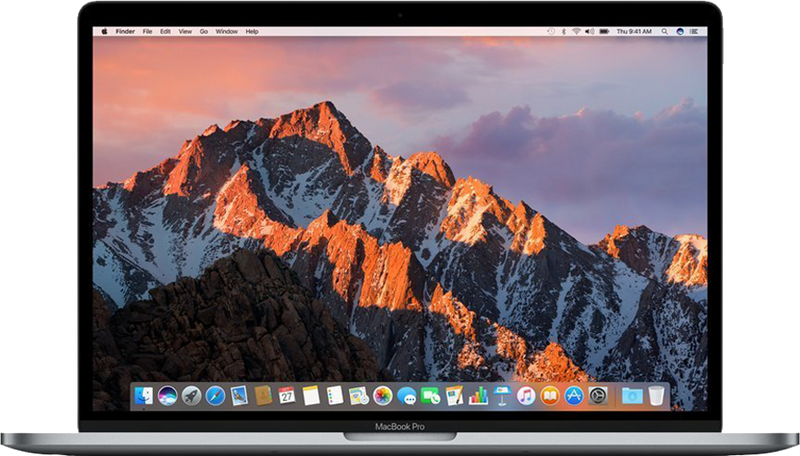This screenshot has height=456, width=800.
Task: Open the Apple menu
Action: (x=104, y=31)
